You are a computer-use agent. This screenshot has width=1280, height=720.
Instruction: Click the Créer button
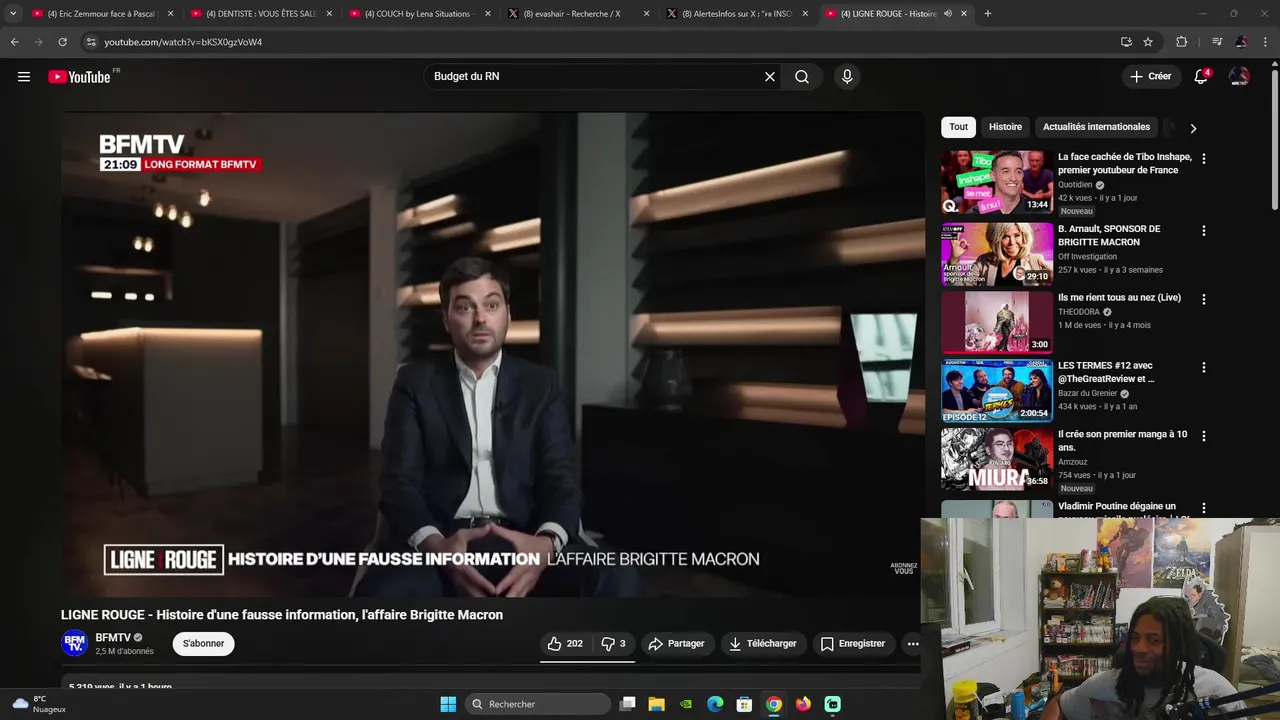[1150, 77]
